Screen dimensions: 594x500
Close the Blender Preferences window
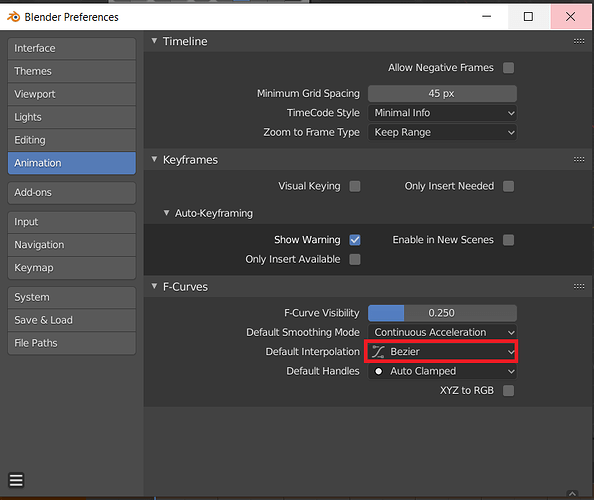coord(570,17)
